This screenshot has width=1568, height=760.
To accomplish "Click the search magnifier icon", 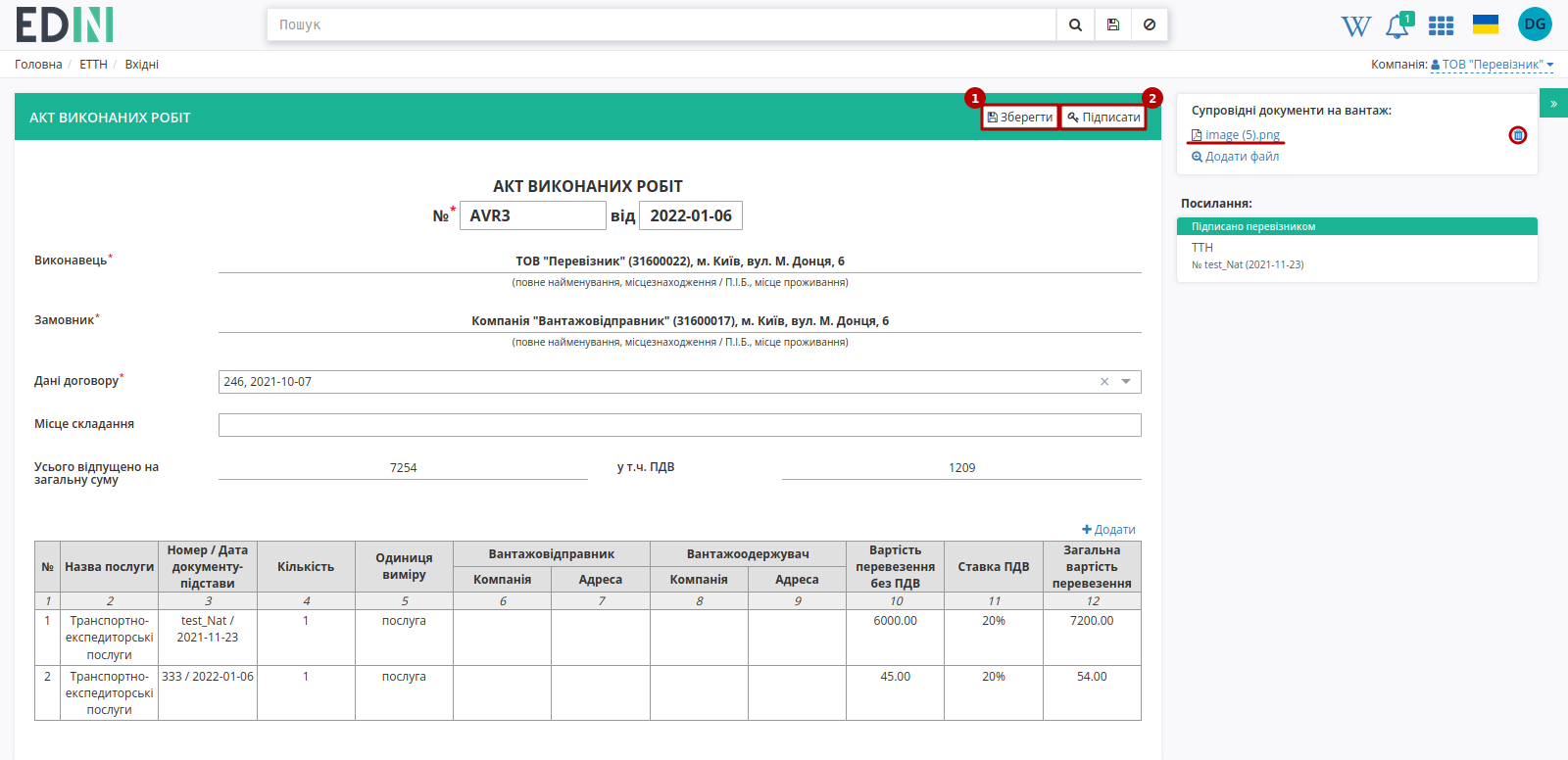I will [x=1075, y=24].
